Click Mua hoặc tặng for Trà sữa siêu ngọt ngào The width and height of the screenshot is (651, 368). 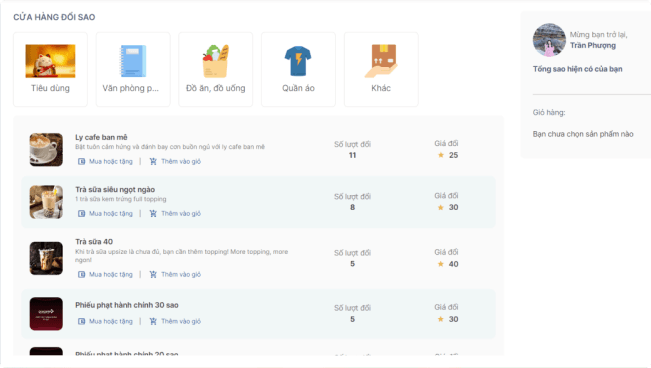pos(111,213)
